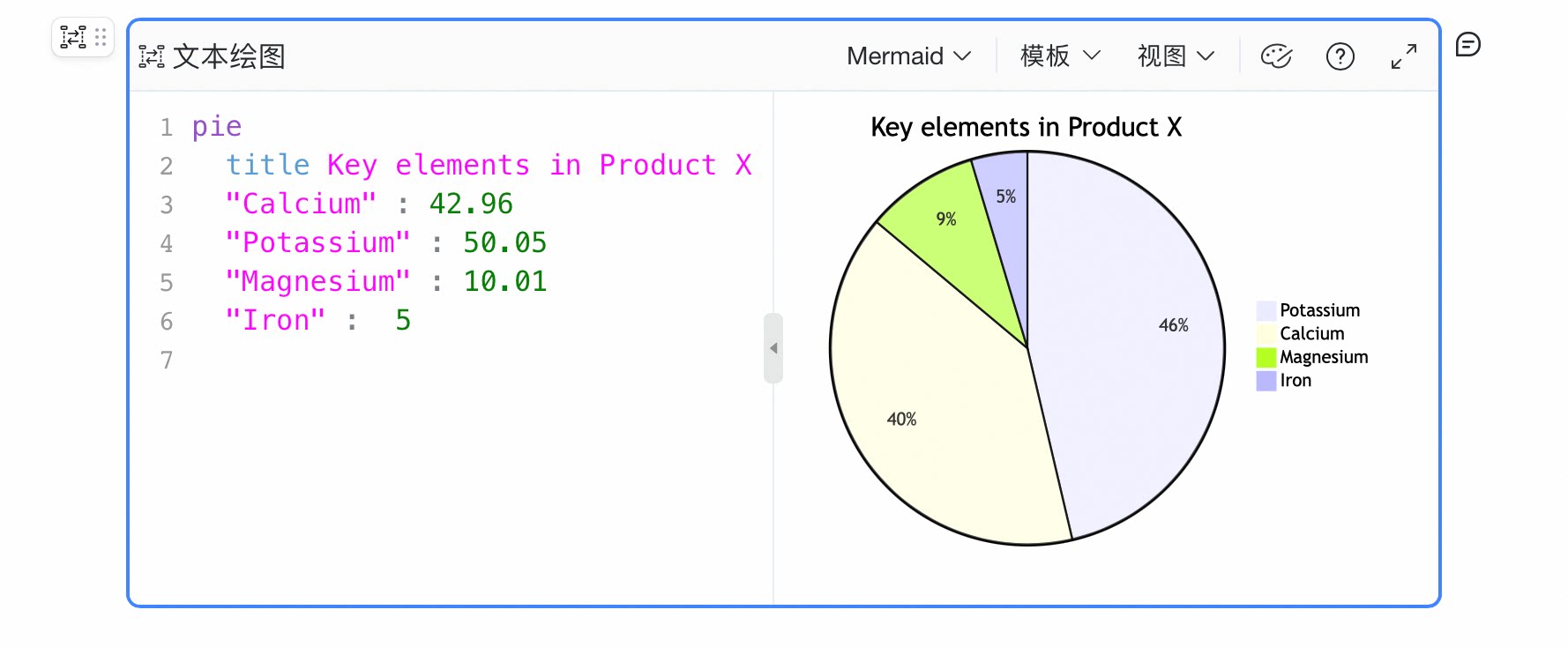Collapse the code editor panel arrow
Image resolution: width=1568 pixels, height=647 pixels.
point(773,348)
